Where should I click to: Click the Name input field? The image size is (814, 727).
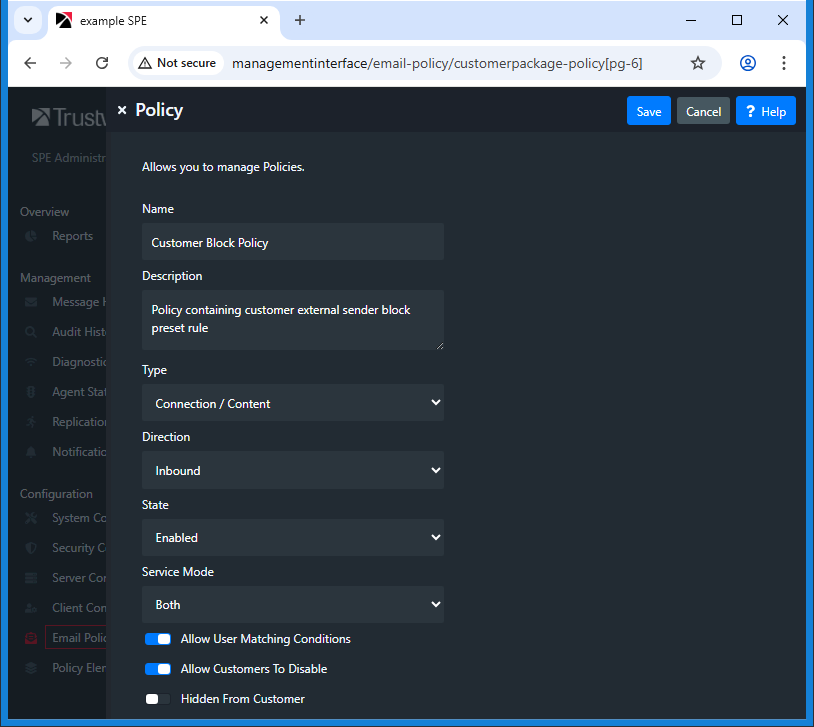[x=293, y=242]
